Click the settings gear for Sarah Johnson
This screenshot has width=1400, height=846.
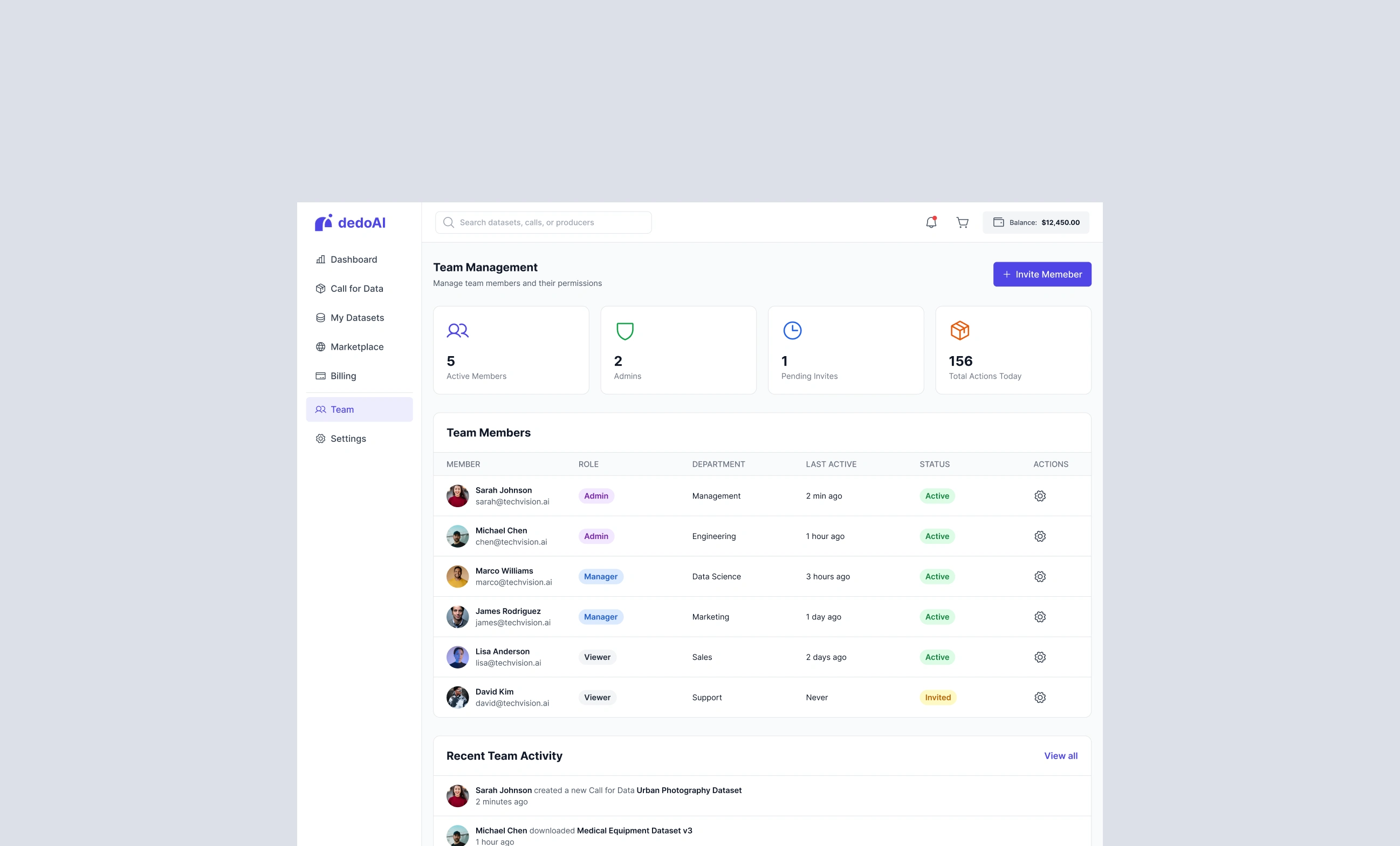point(1040,496)
